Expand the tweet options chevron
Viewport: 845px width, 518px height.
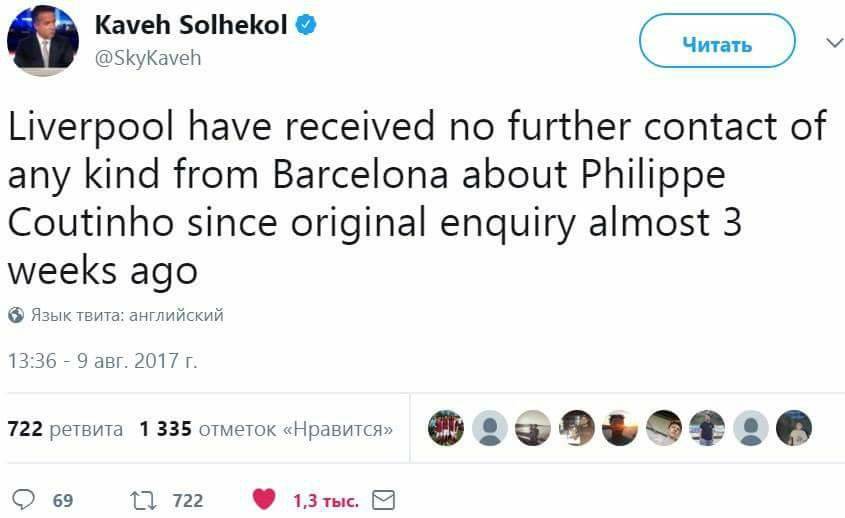pyautogui.click(x=827, y=44)
